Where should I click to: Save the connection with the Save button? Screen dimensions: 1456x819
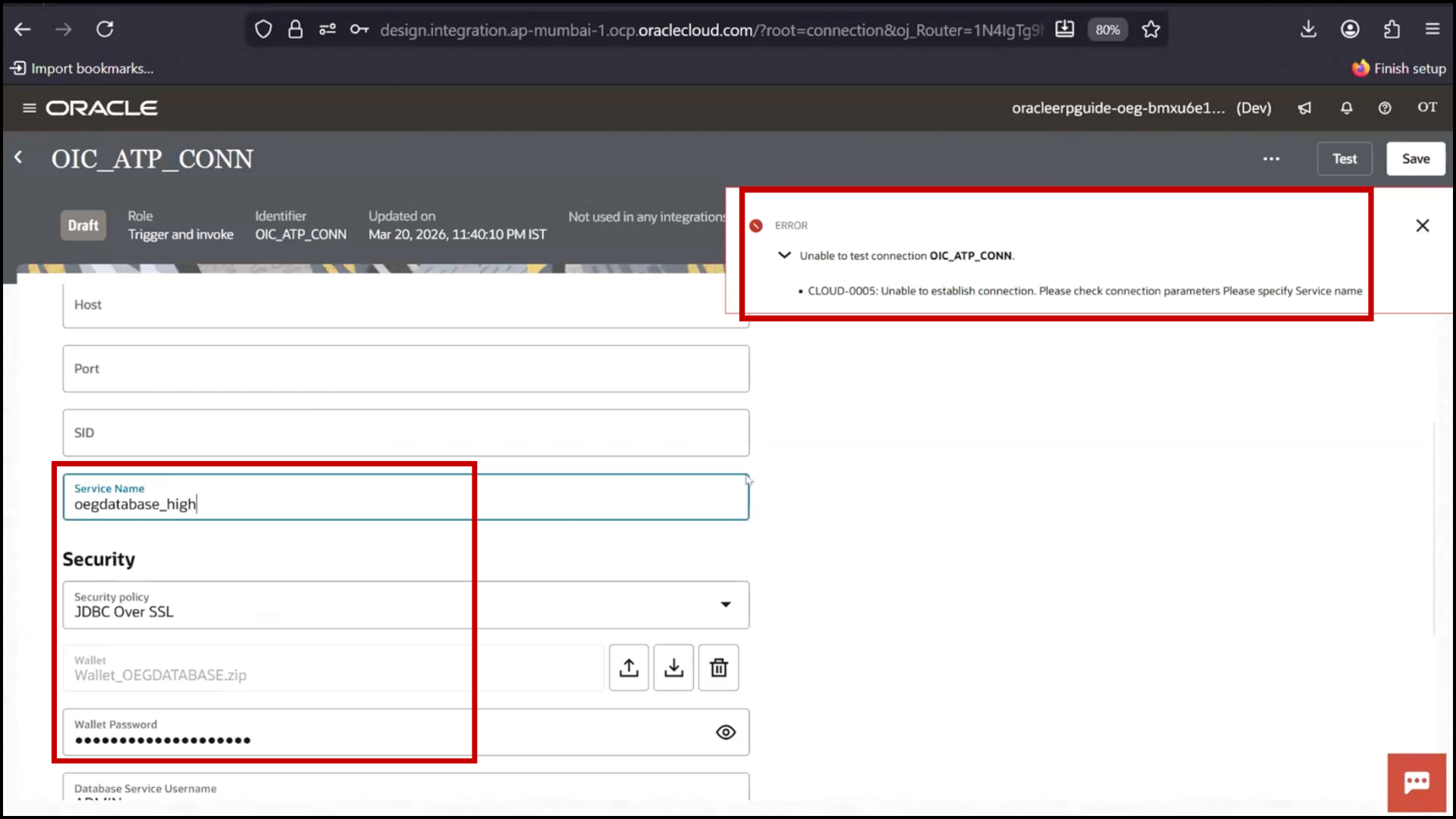point(1416,158)
